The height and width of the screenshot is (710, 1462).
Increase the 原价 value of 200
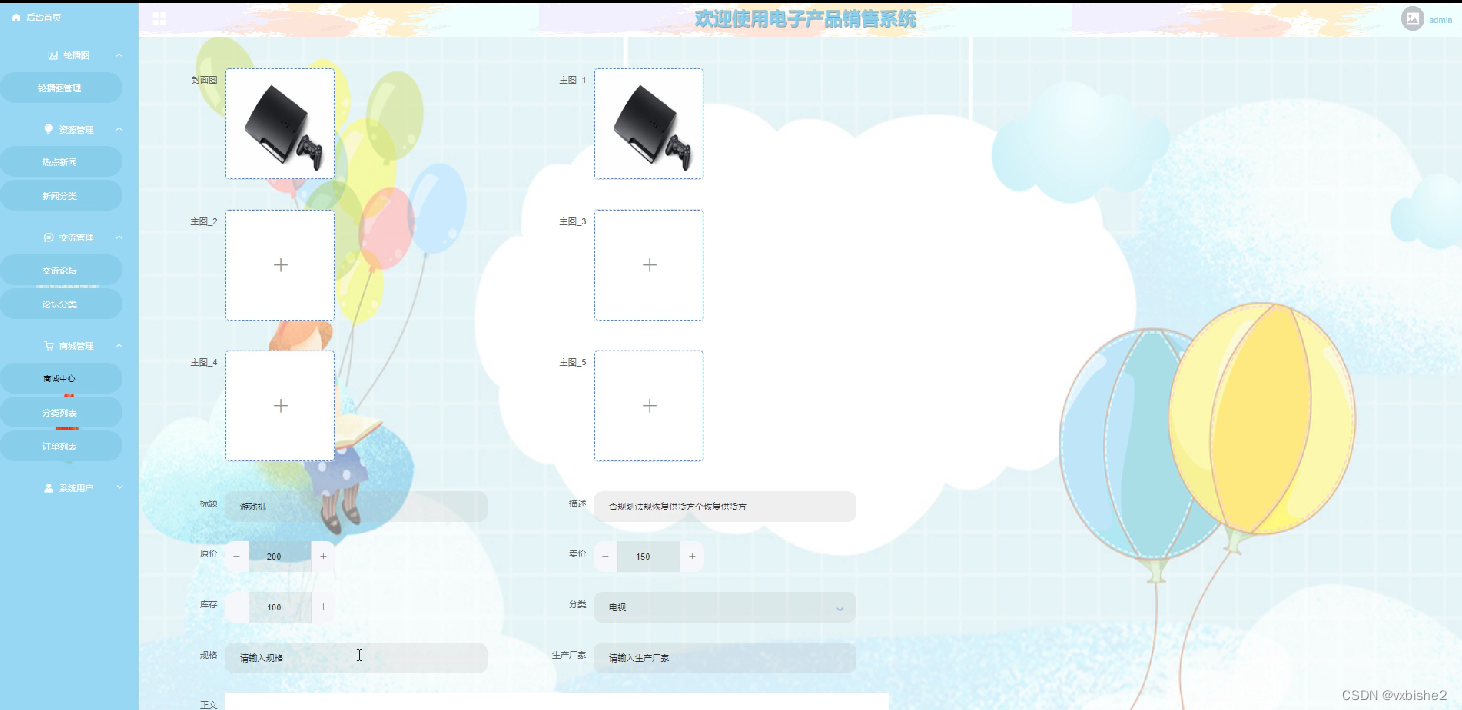(323, 556)
